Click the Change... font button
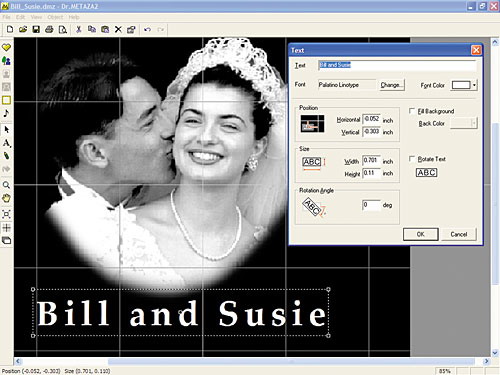Image resolution: width=500 pixels, height=375 pixels. point(391,85)
